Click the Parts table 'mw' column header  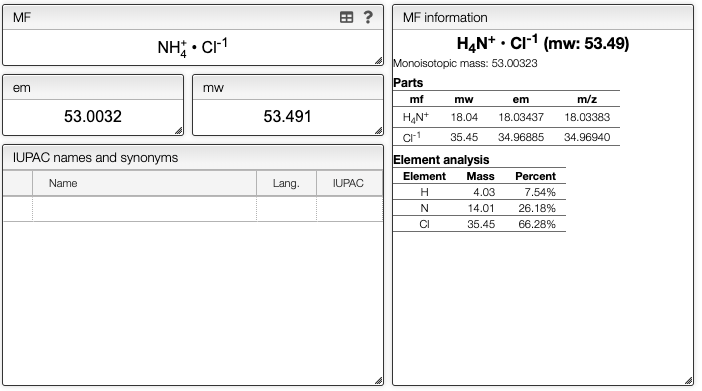click(464, 99)
